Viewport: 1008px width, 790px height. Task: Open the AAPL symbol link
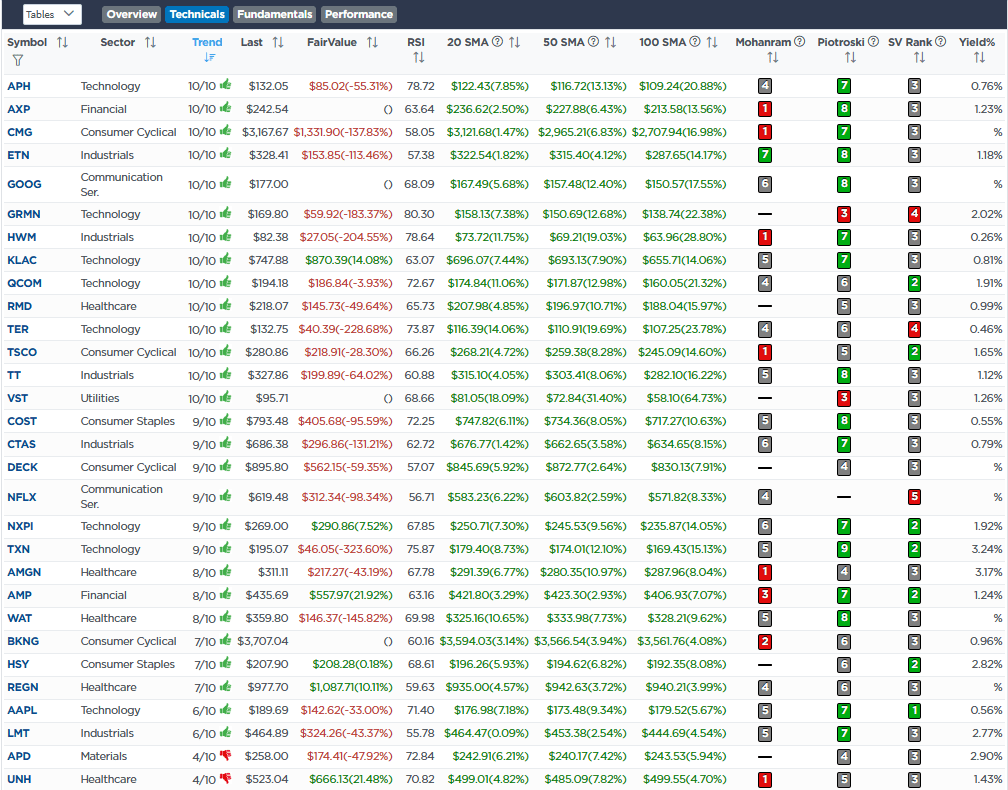click(x=22, y=710)
